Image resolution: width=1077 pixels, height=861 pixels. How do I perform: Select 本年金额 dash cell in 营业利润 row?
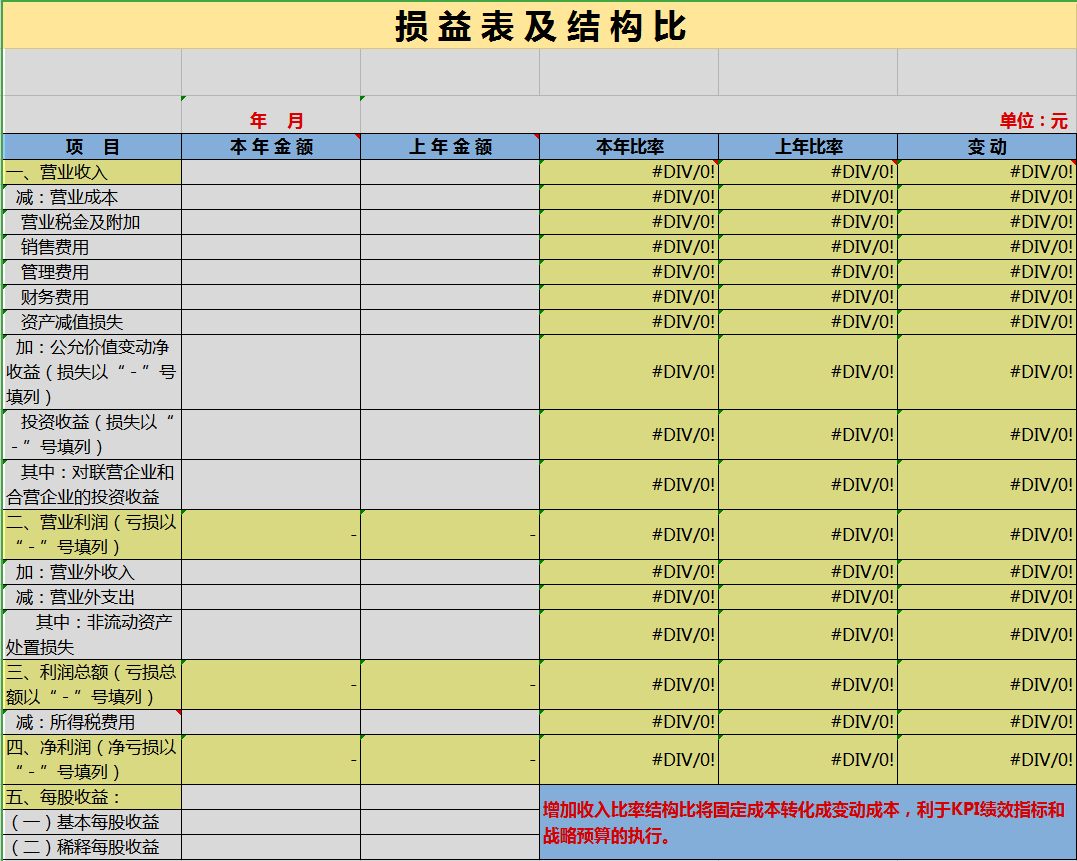[271, 535]
